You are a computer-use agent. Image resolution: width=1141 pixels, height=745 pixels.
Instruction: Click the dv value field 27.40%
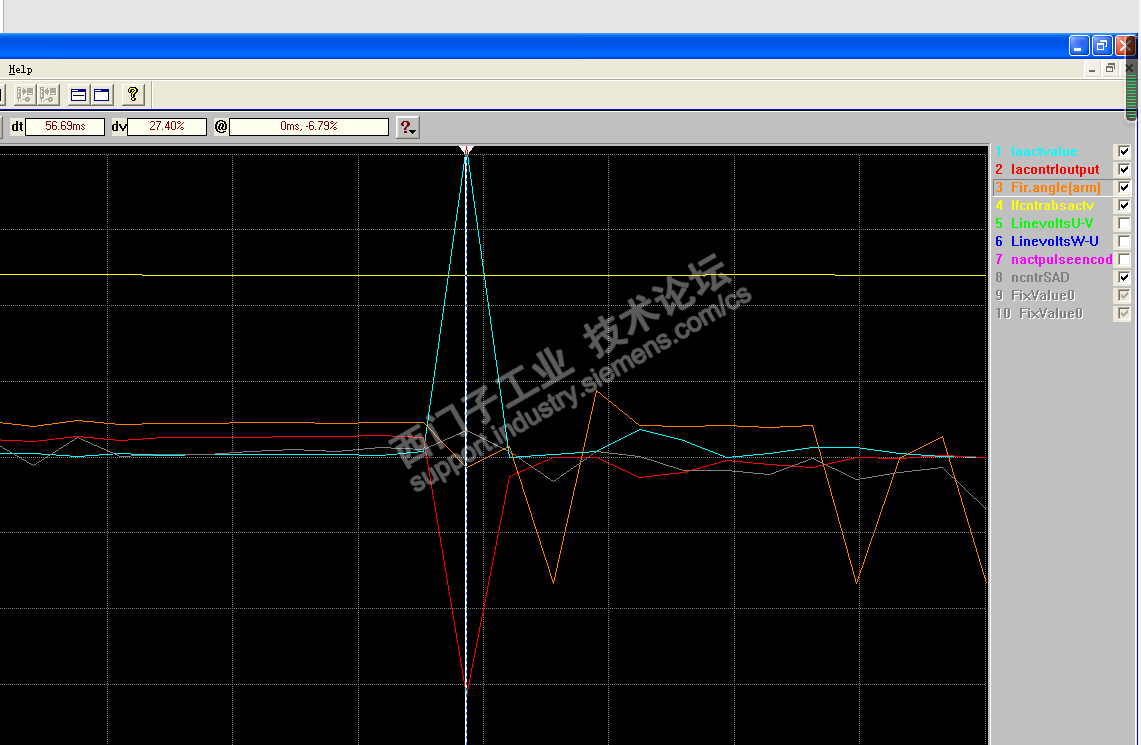click(x=167, y=127)
